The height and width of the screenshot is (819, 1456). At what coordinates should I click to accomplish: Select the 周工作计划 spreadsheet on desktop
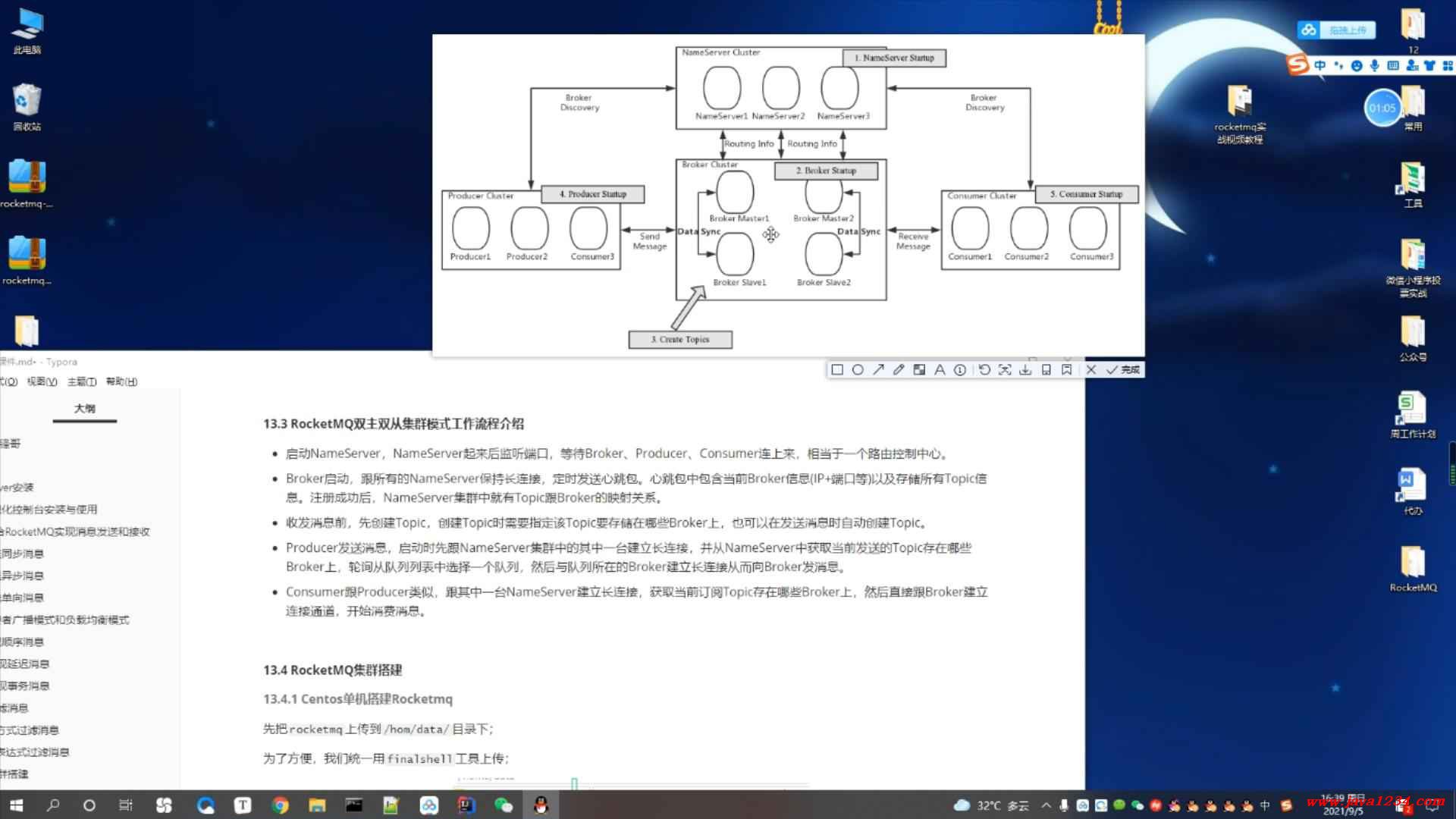point(1413,416)
